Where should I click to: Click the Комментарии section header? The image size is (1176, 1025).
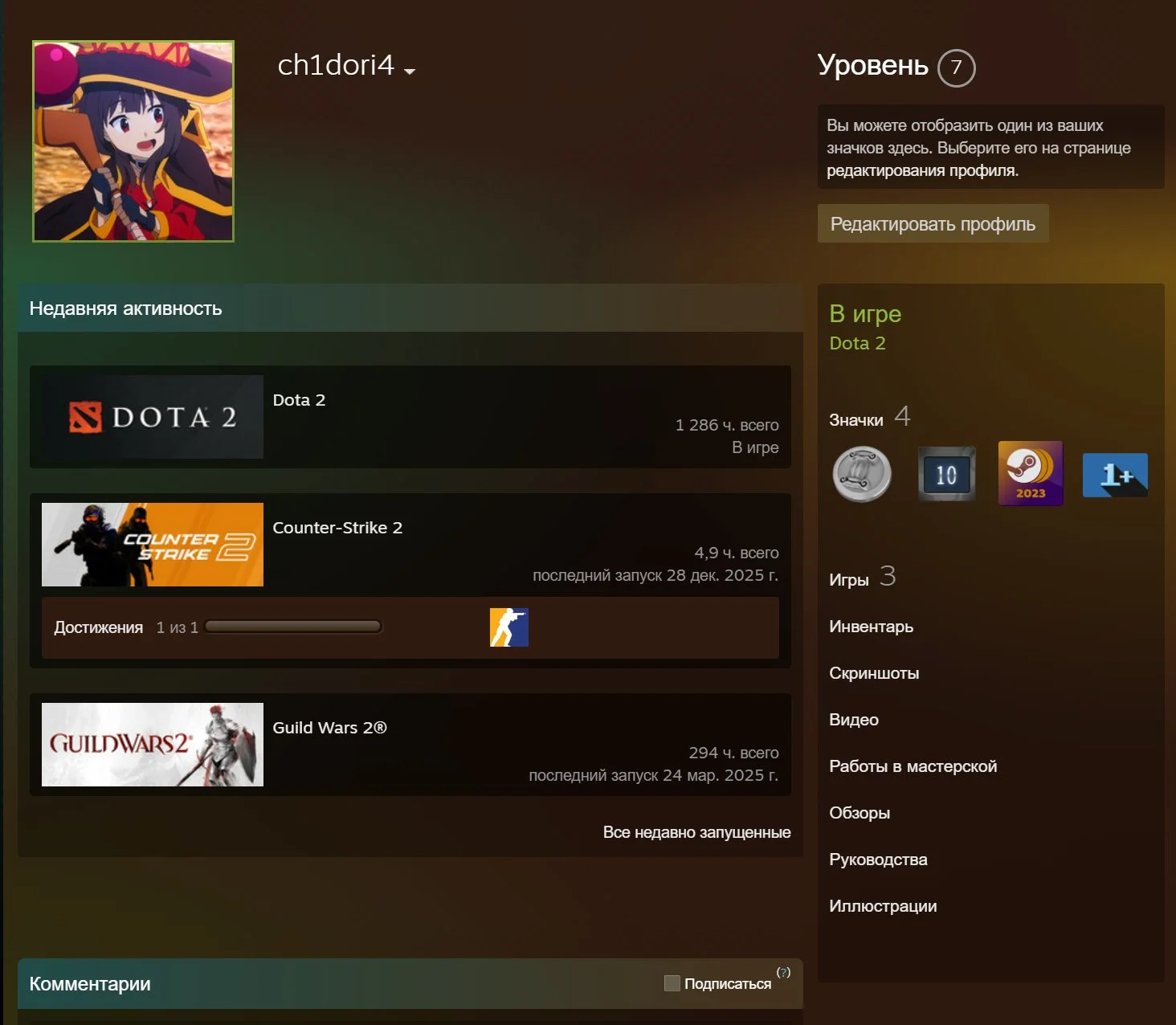(410, 983)
